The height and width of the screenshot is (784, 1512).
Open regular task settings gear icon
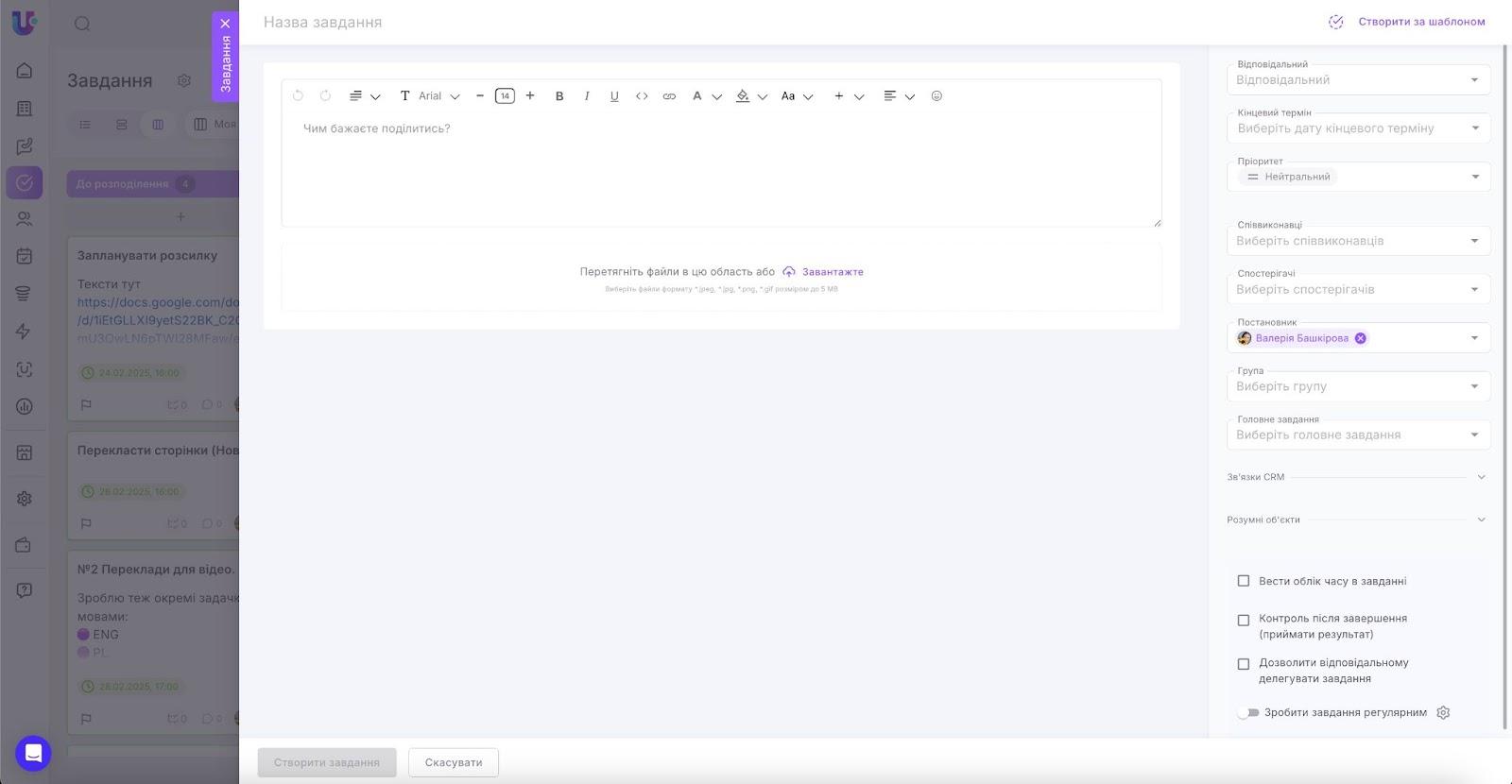pos(1443,713)
